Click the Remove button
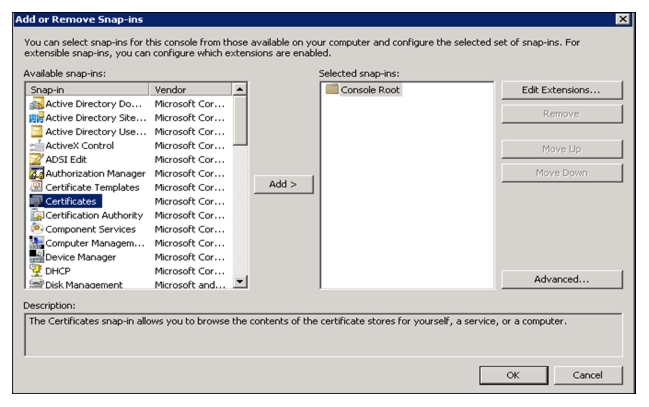Image resolution: width=649 pixels, height=407 pixels. point(562,114)
